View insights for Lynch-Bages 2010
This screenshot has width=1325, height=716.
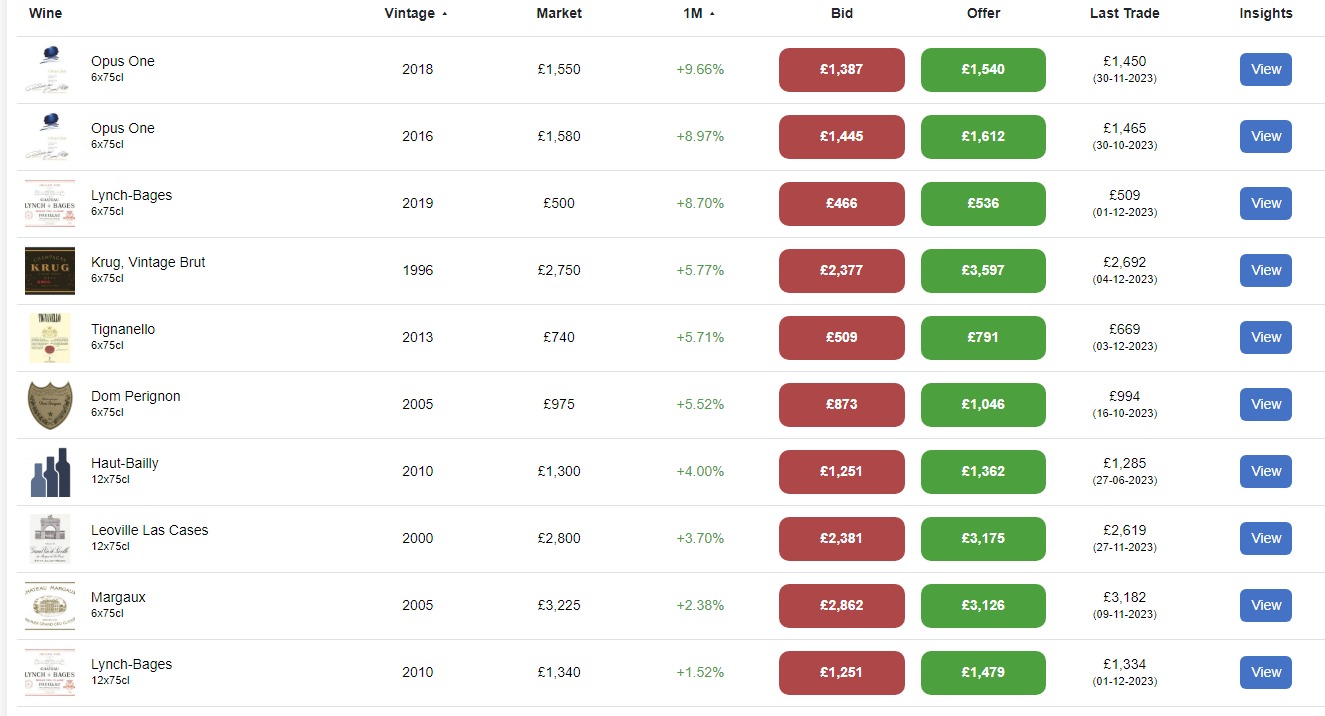(1266, 673)
